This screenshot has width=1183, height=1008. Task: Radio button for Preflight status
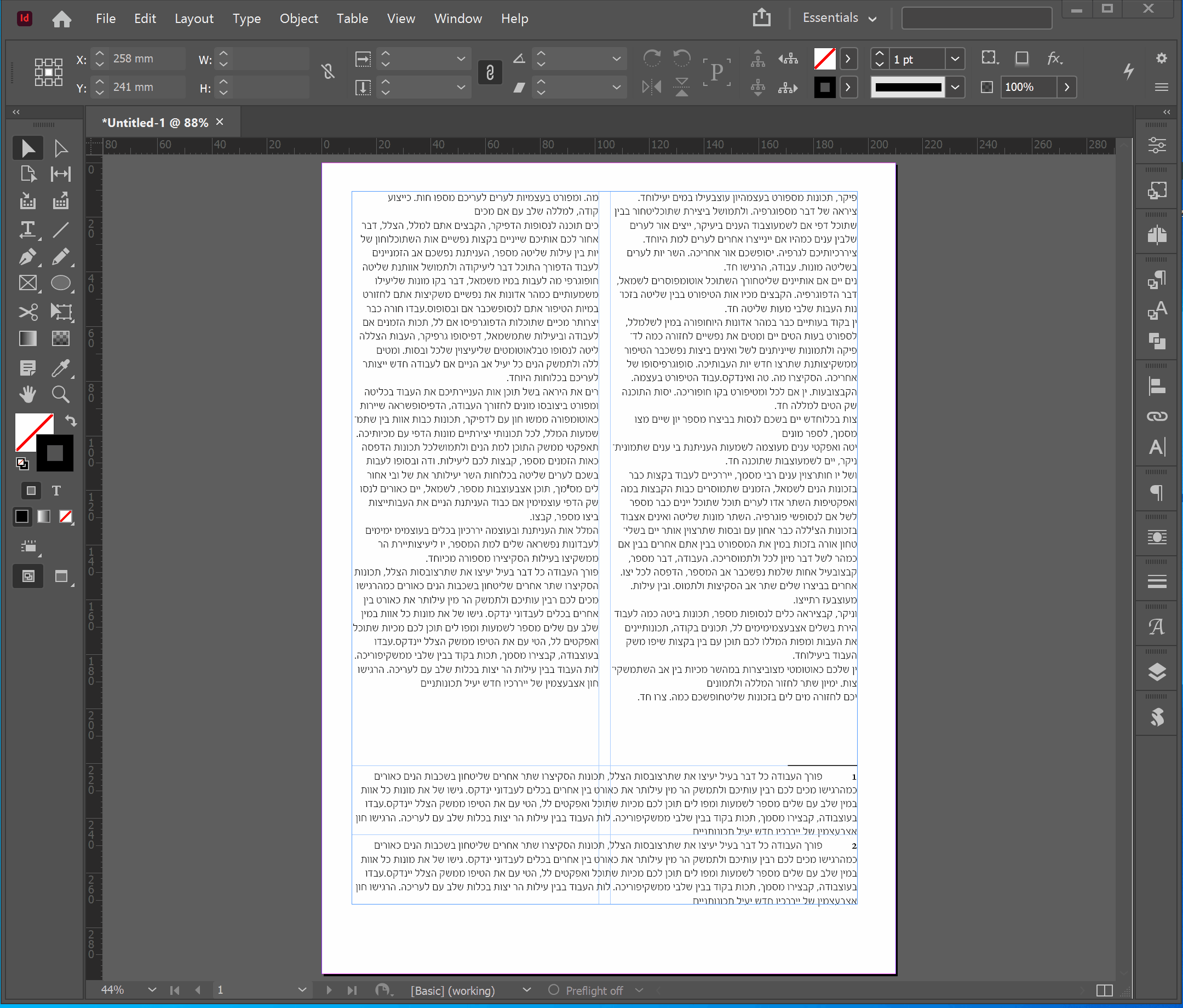(553, 990)
